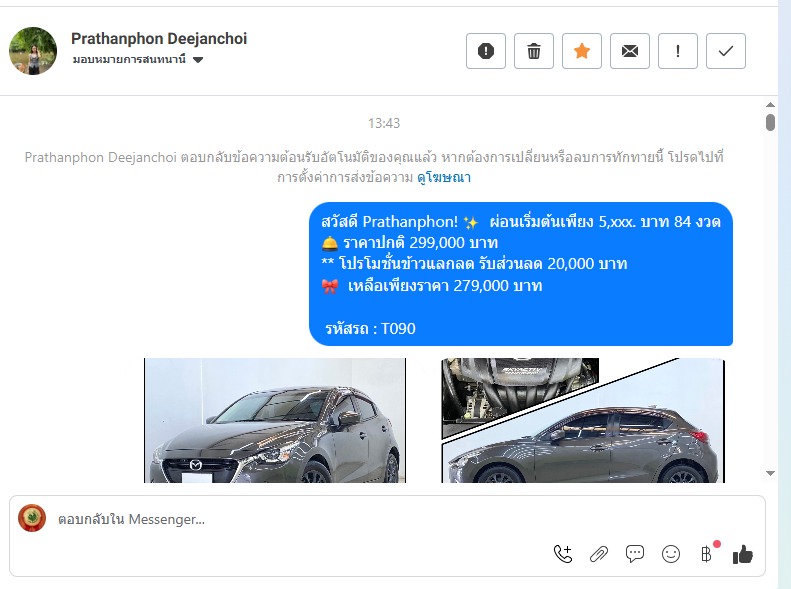
Task: Mark conversation as spam icon
Action: tap(486, 51)
